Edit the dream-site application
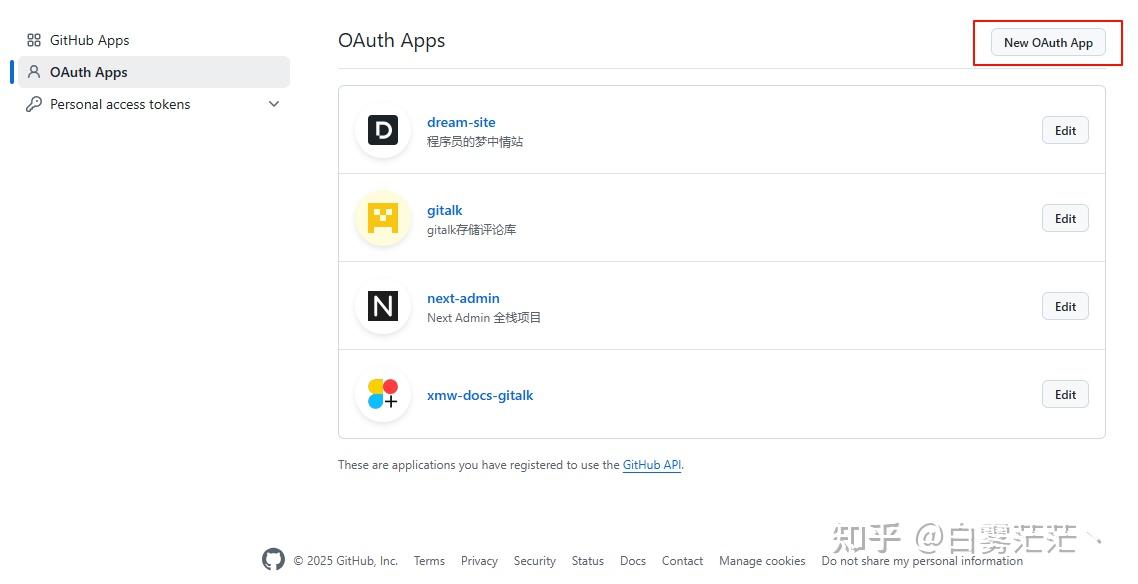The image size is (1138, 584). click(1064, 130)
